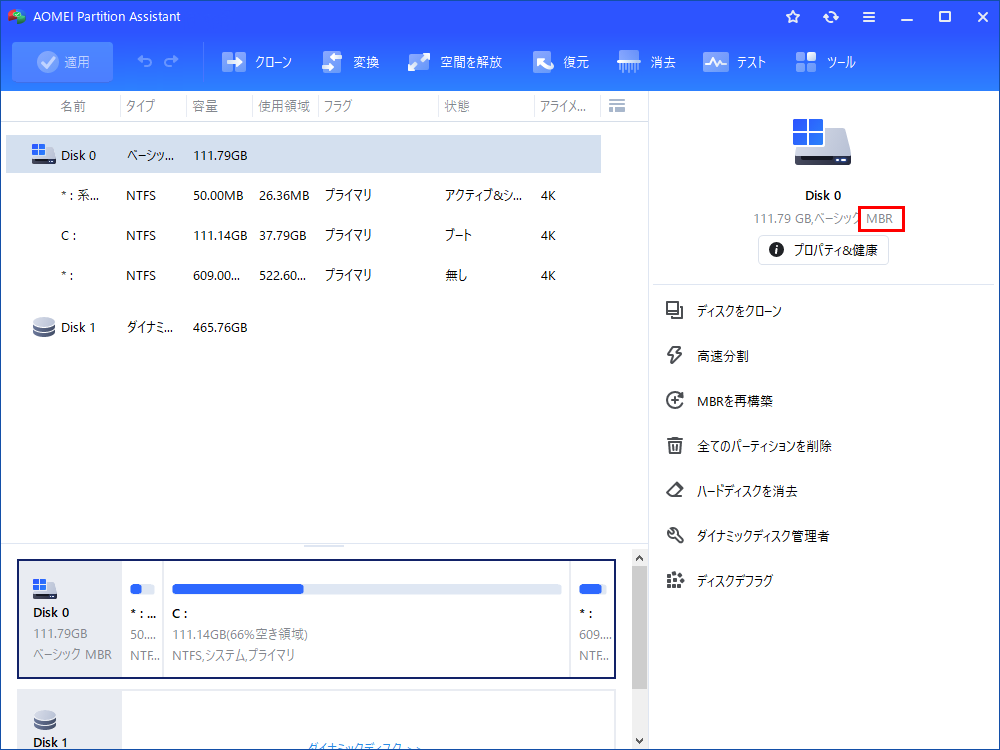Image resolution: width=1000 pixels, height=750 pixels.
Task: Click the lightning quick partition icon
Action: click(x=675, y=355)
